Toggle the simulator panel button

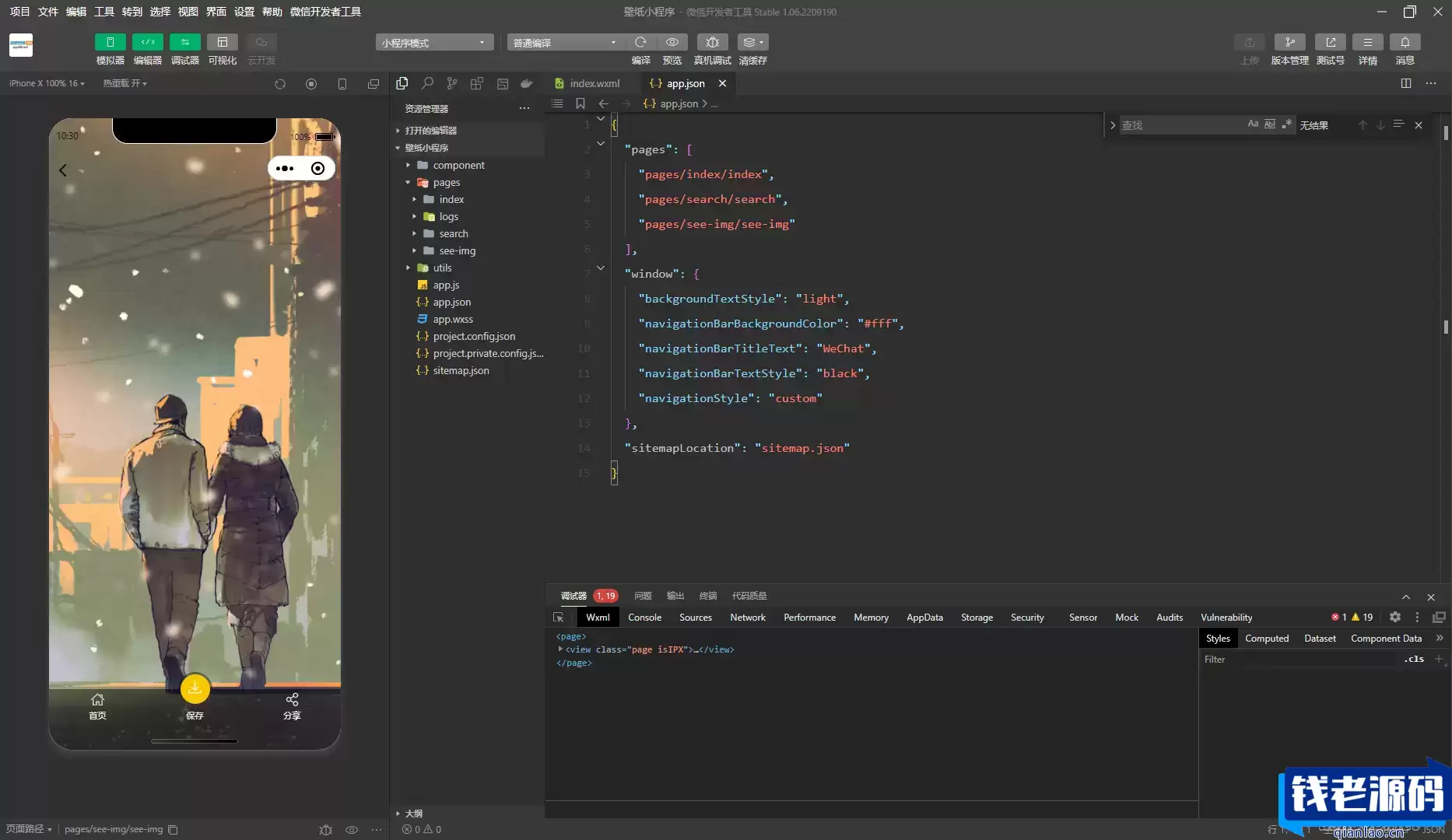pyautogui.click(x=110, y=42)
